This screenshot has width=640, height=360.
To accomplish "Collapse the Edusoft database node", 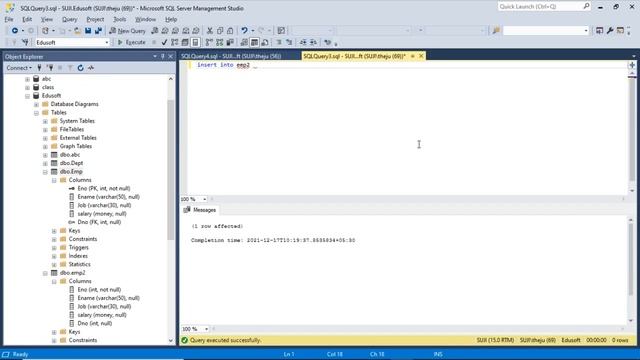I will pos(27,96).
